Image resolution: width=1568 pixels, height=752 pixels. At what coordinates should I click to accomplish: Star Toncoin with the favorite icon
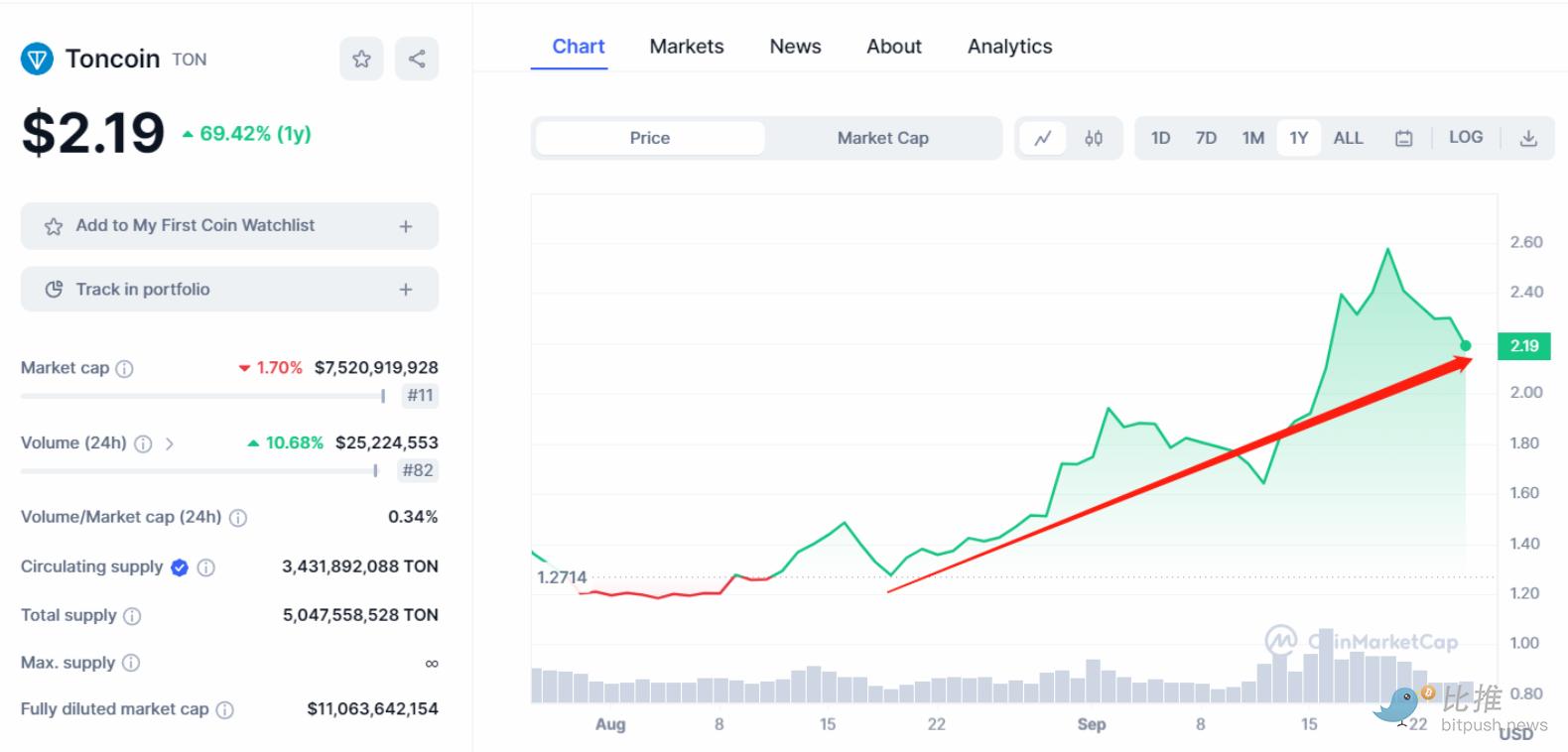361,60
